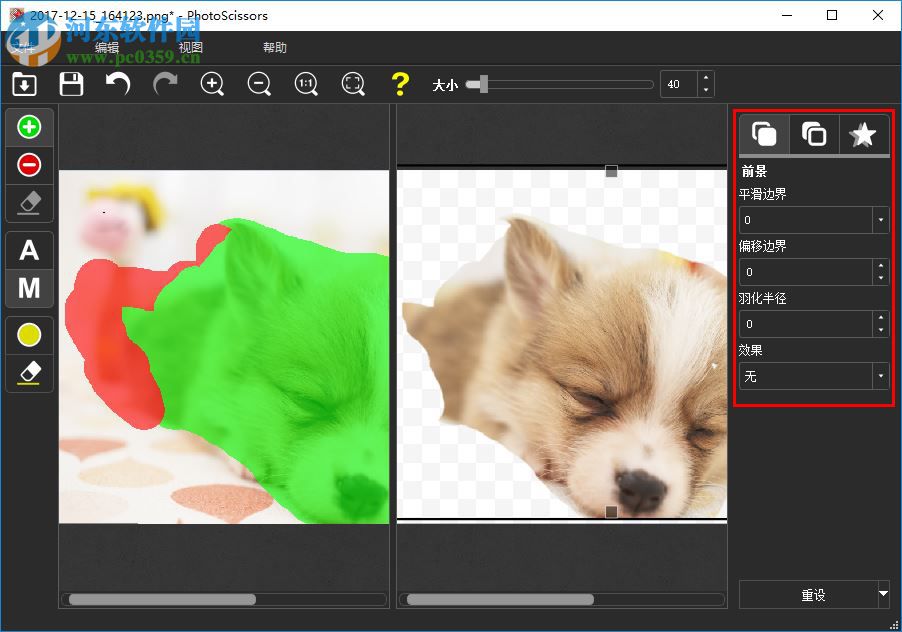Open help via the yellow question mark
The height and width of the screenshot is (632, 902).
pyautogui.click(x=400, y=84)
